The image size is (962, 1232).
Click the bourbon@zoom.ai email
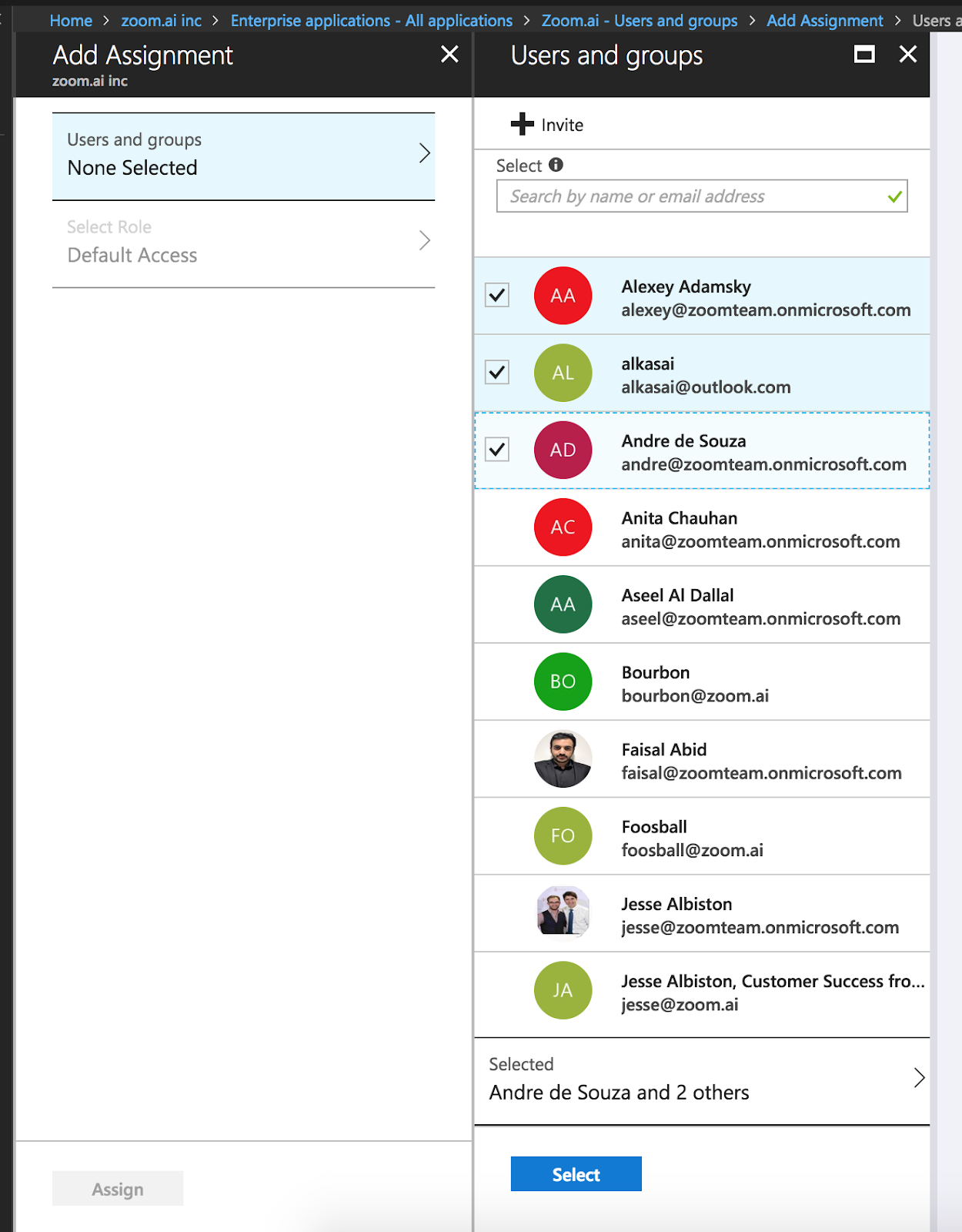click(x=696, y=696)
